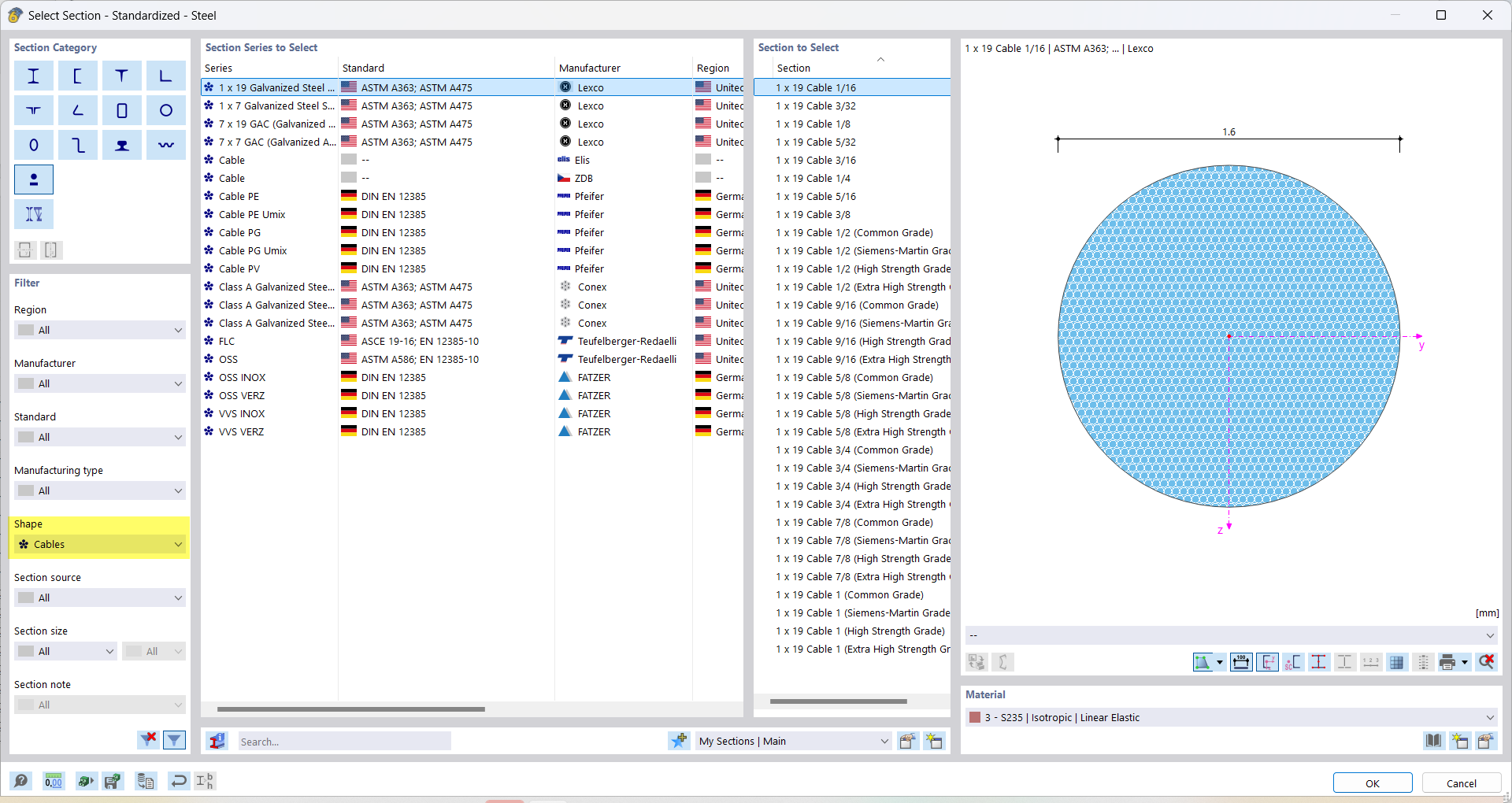Select the built-up sections category icon
This screenshot has width=1512, height=803.
tap(34, 214)
